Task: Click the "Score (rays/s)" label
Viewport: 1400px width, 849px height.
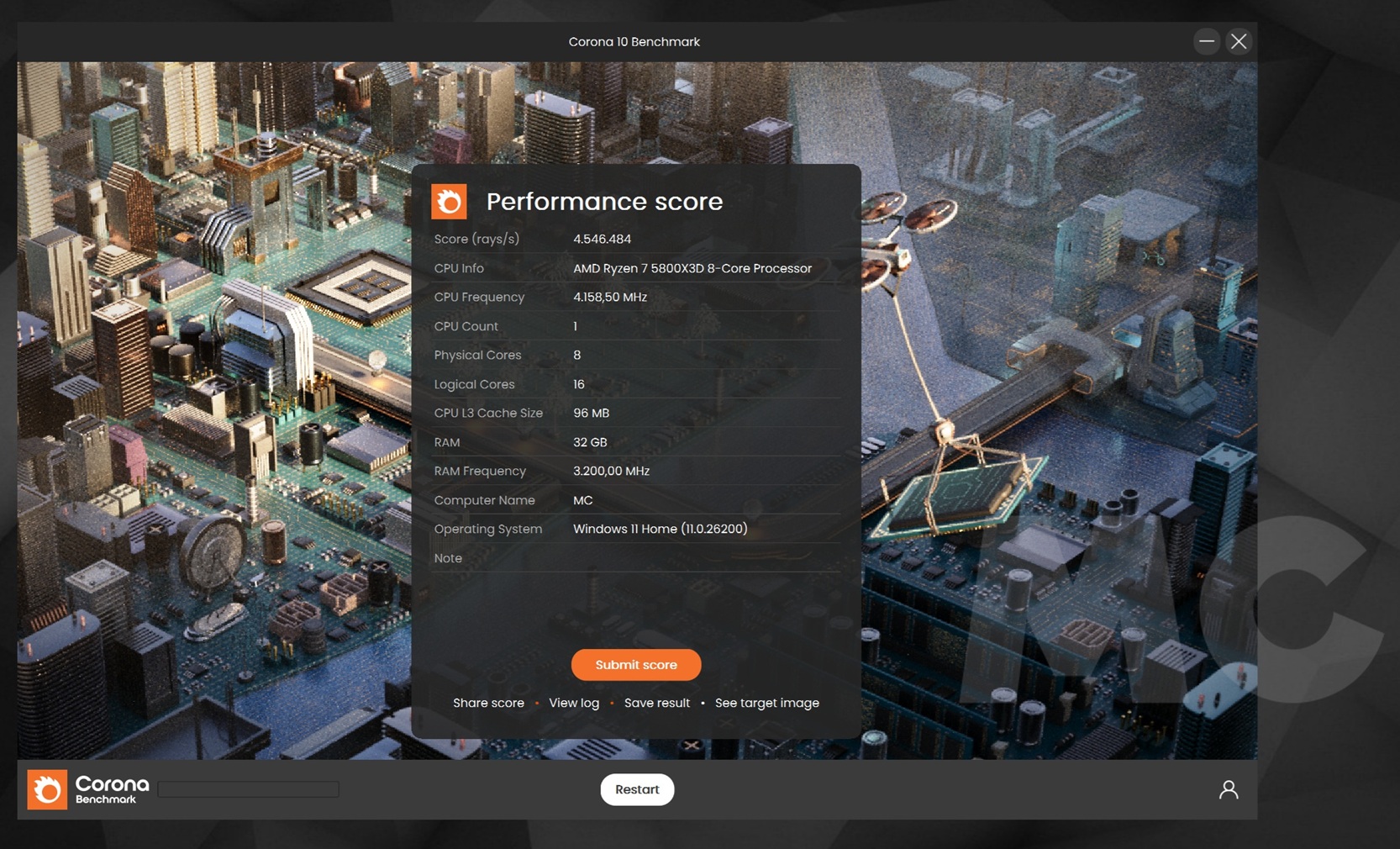Action: [x=476, y=239]
